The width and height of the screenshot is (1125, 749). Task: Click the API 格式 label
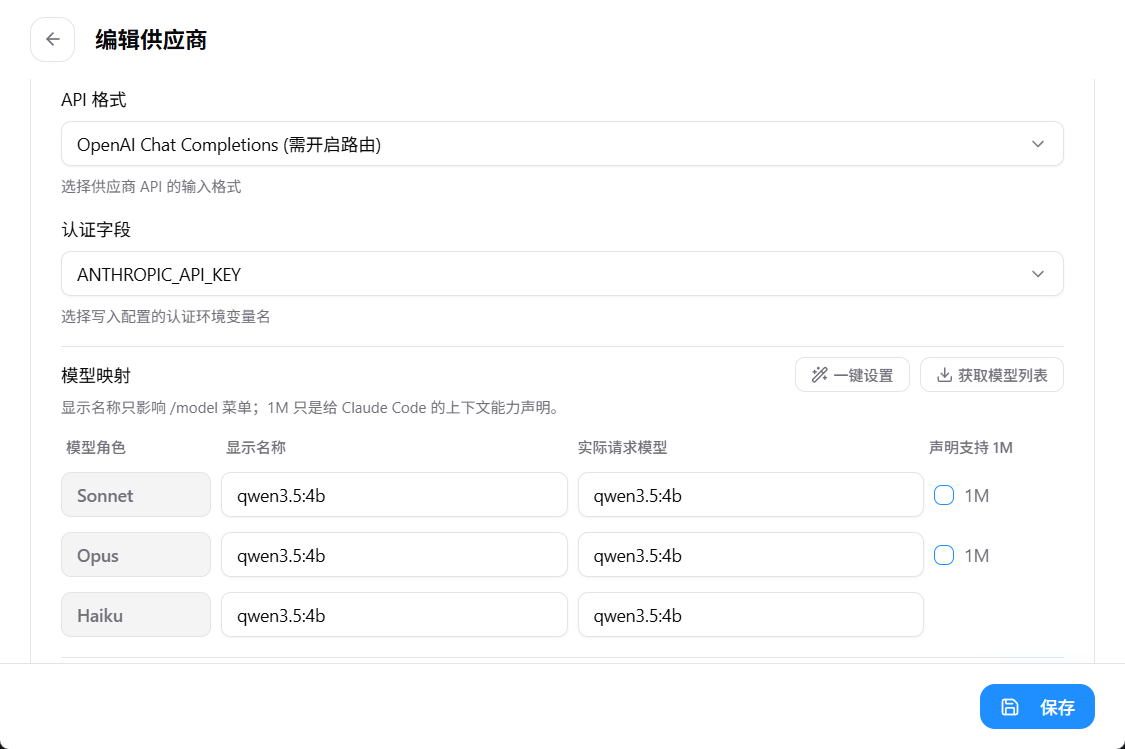tap(93, 100)
